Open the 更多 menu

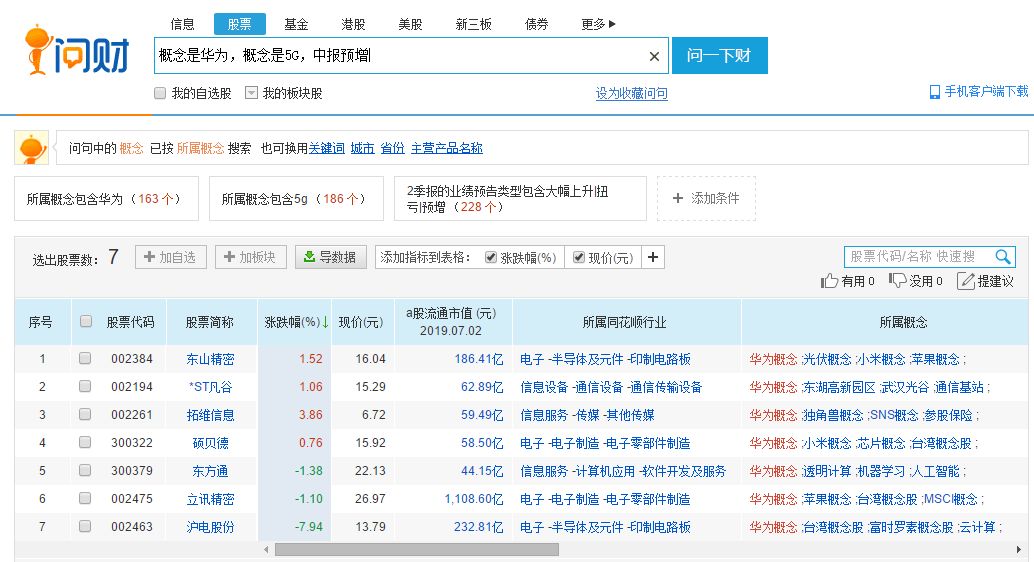[x=598, y=24]
